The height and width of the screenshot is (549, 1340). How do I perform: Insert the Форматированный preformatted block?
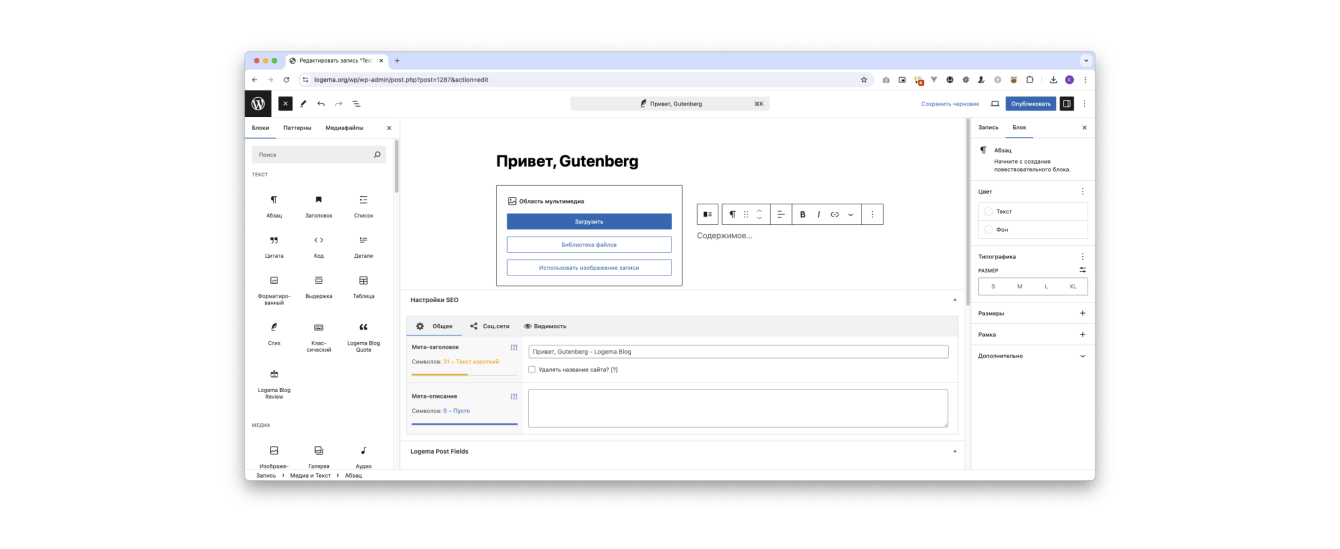point(274,289)
